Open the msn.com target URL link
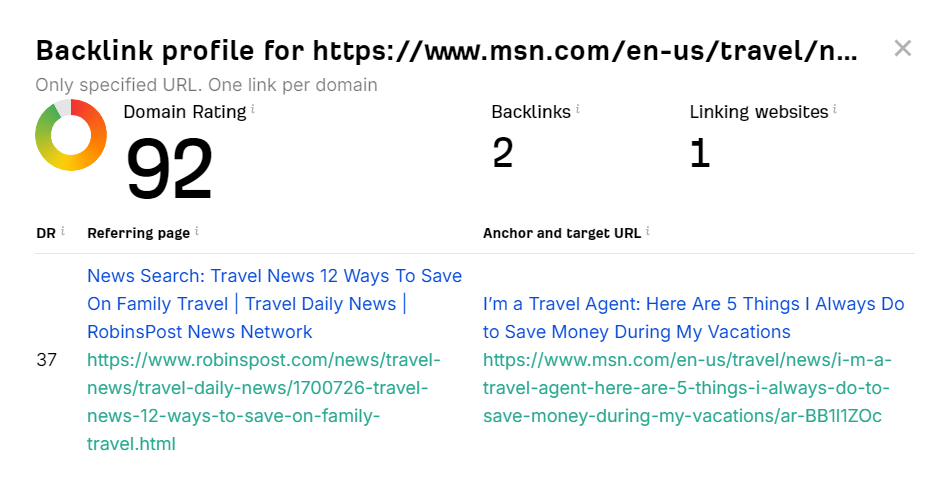Screen dimensions: 935x500 tap(687, 388)
